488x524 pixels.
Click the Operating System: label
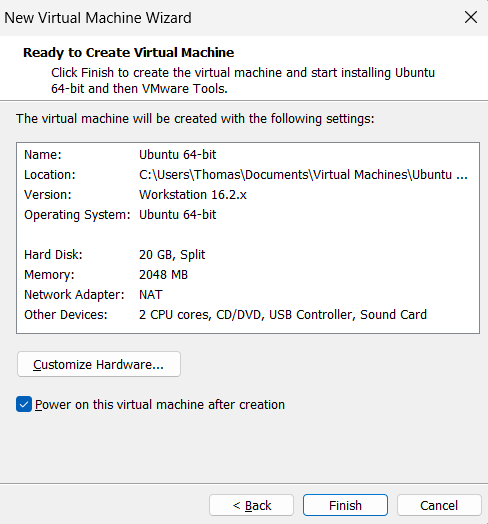tap(77, 215)
